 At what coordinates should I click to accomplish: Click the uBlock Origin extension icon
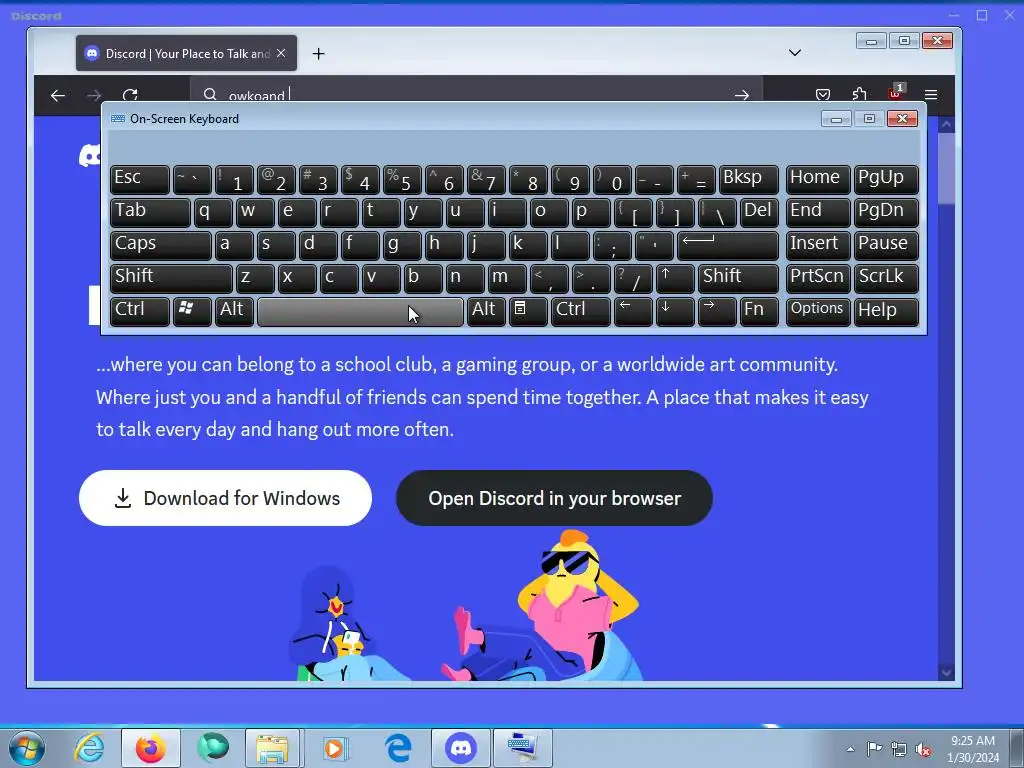(896, 92)
